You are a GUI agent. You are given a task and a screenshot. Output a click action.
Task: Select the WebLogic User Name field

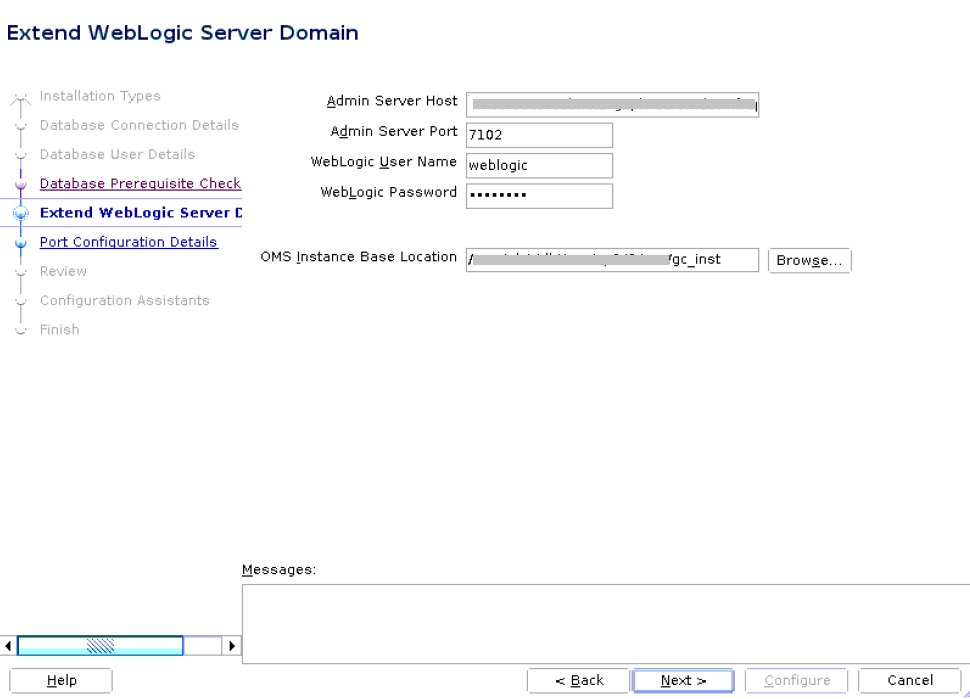point(539,165)
